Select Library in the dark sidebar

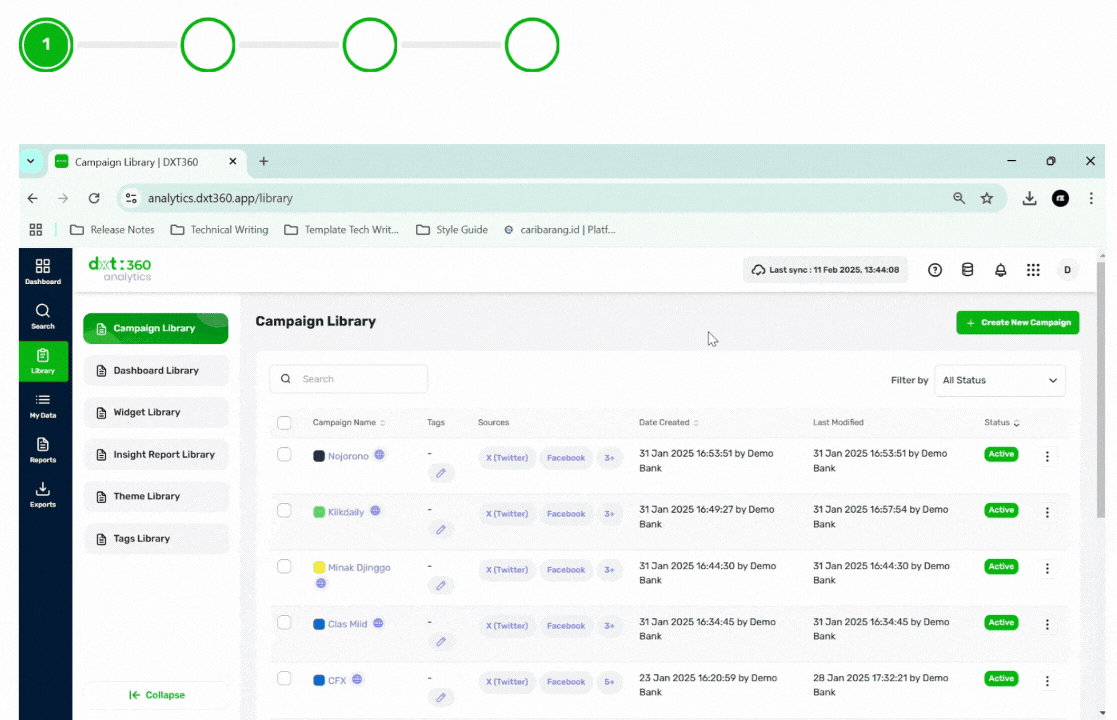[x=43, y=361]
